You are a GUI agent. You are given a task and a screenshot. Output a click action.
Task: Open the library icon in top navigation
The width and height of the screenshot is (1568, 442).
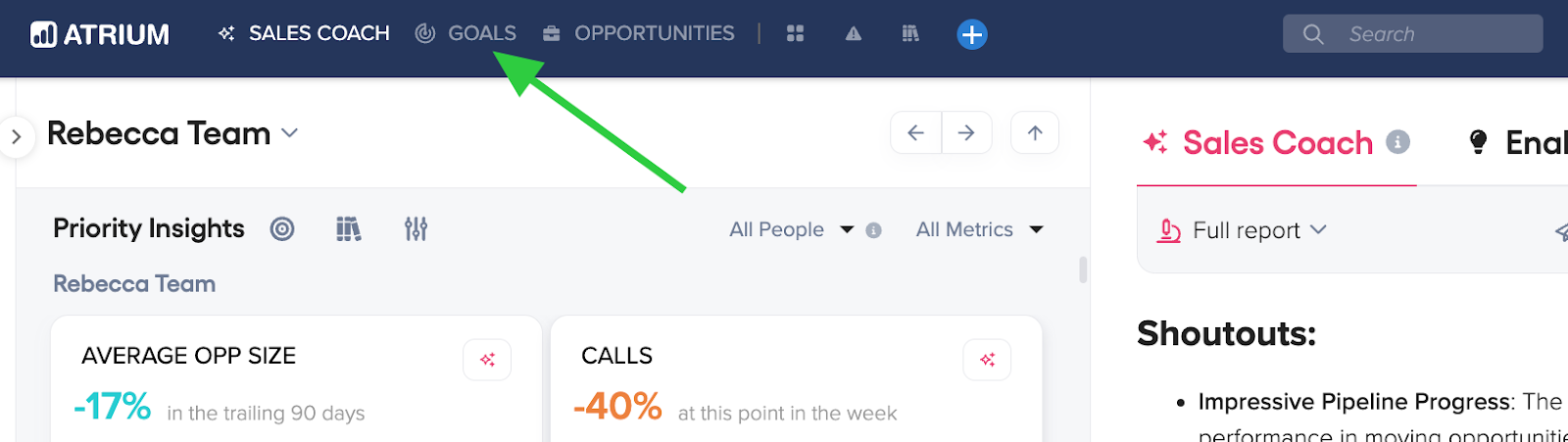pyautogui.click(x=910, y=33)
